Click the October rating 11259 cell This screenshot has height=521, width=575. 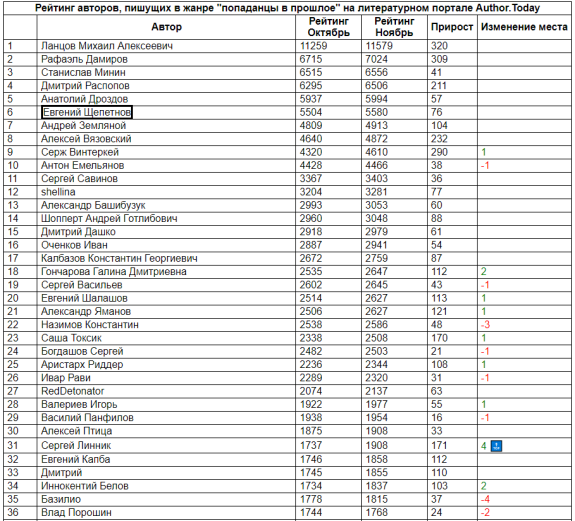point(328,46)
